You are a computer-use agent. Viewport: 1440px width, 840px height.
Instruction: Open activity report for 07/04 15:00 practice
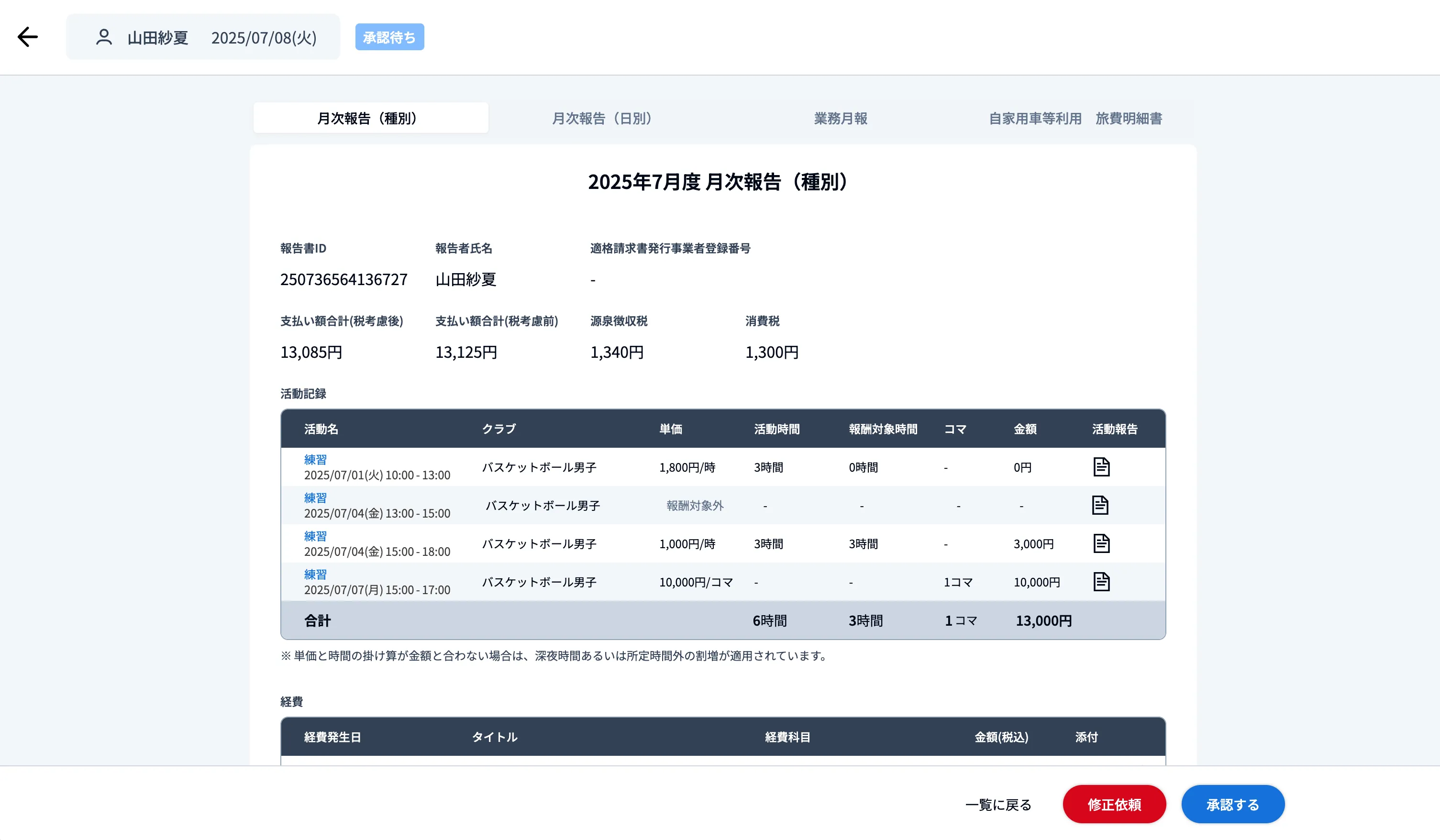point(1100,543)
